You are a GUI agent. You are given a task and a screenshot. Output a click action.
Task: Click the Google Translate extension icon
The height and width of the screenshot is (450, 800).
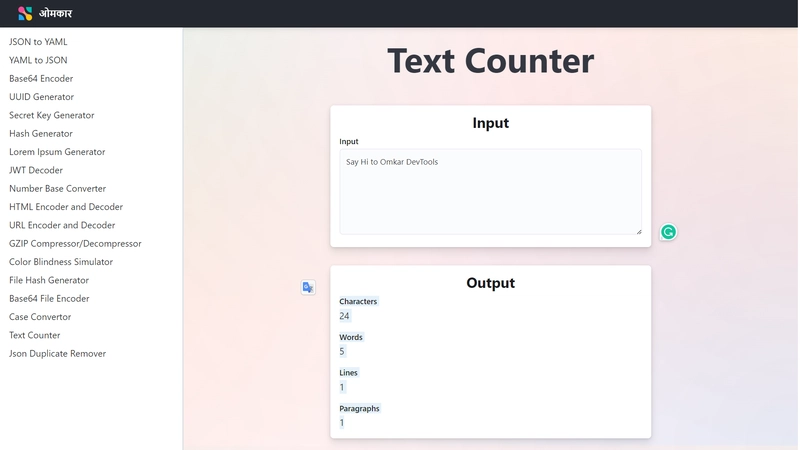(308, 287)
